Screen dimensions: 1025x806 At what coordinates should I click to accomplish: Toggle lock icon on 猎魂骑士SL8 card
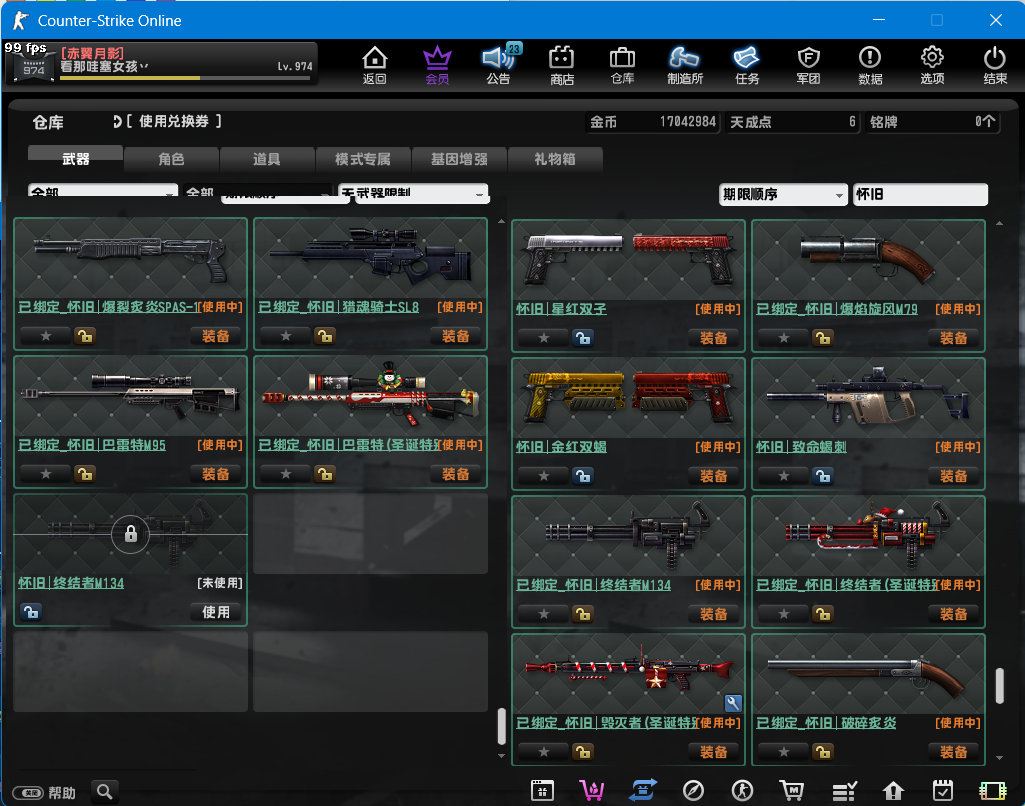point(325,336)
